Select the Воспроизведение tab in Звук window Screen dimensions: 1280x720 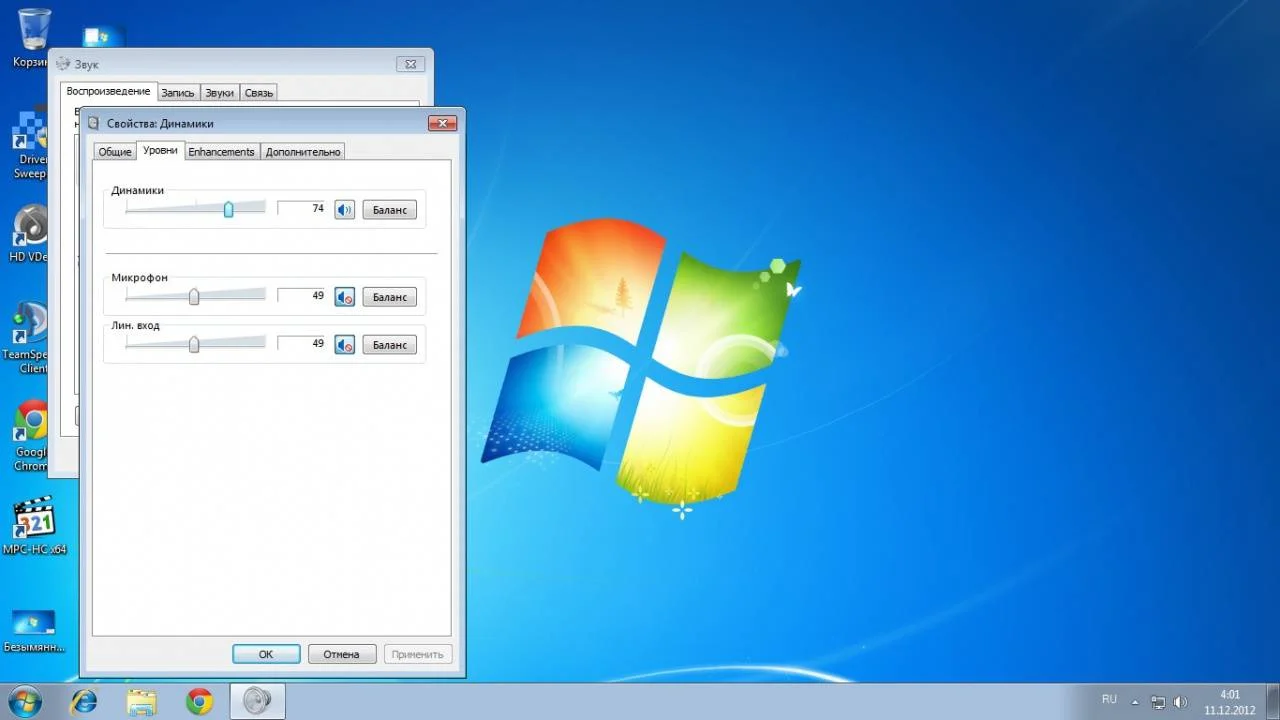point(108,91)
